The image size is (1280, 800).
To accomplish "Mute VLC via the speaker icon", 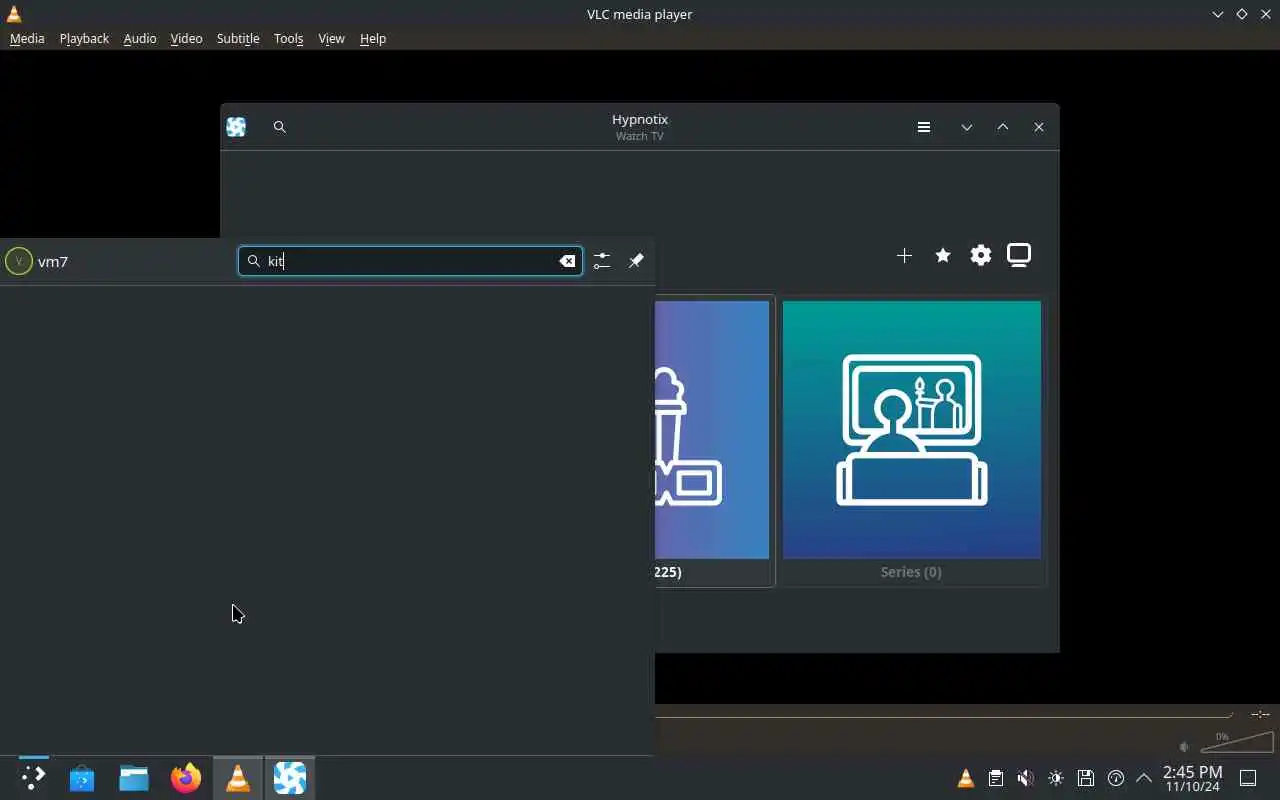I will pyautogui.click(x=1185, y=747).
